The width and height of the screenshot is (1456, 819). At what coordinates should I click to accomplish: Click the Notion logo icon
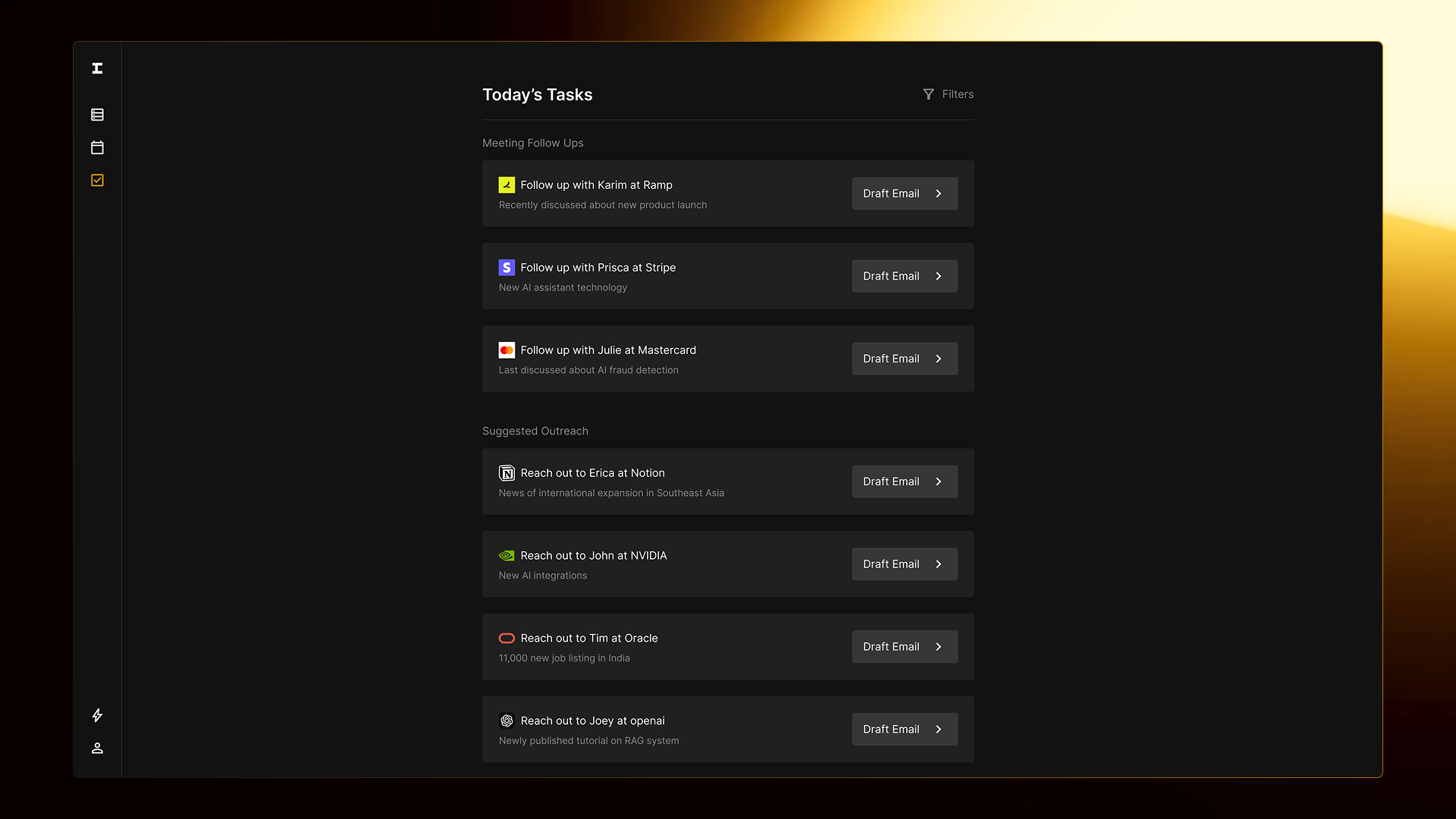pos(507,473)
